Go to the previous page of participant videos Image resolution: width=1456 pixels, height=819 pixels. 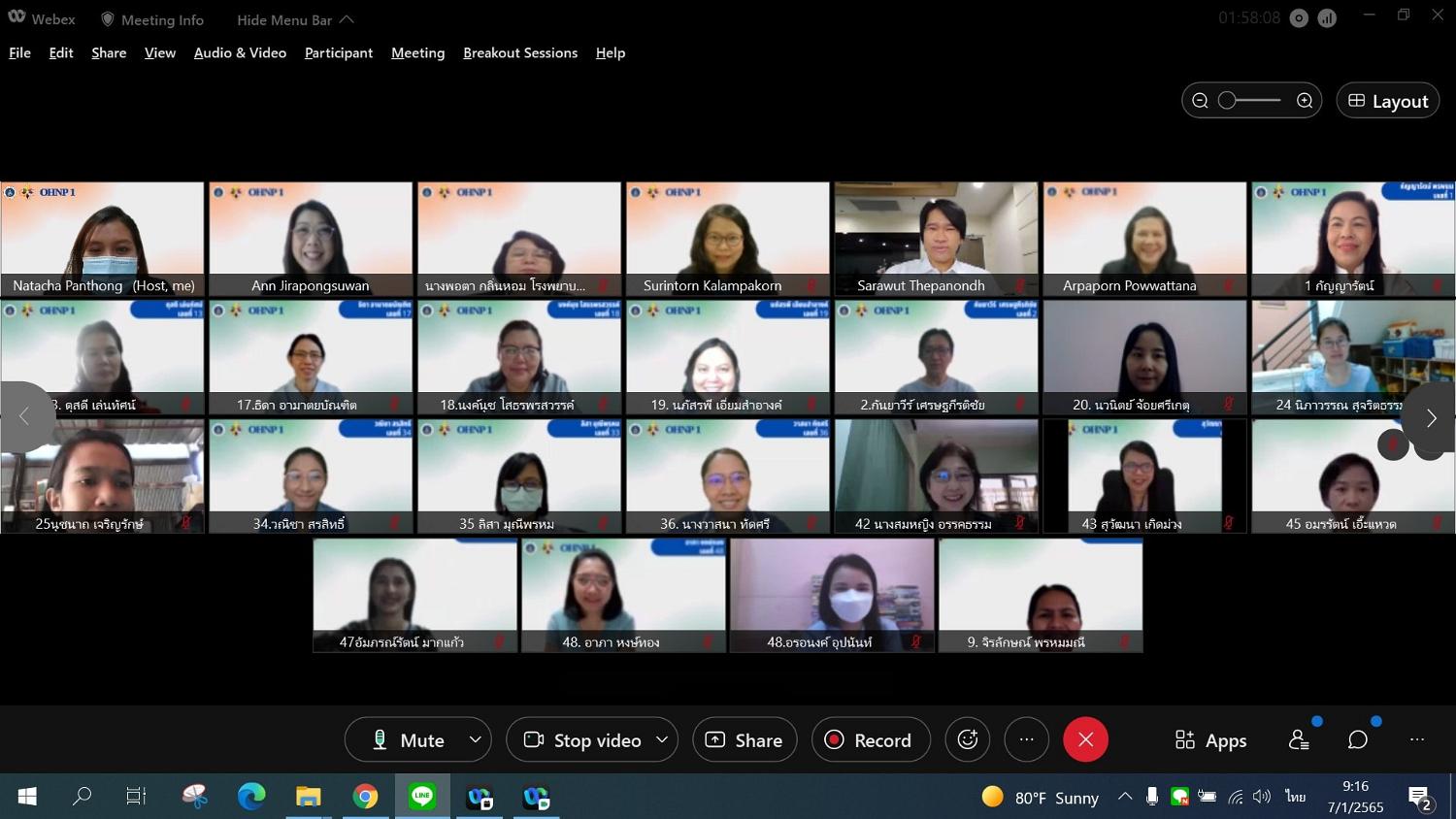(24, 417)
